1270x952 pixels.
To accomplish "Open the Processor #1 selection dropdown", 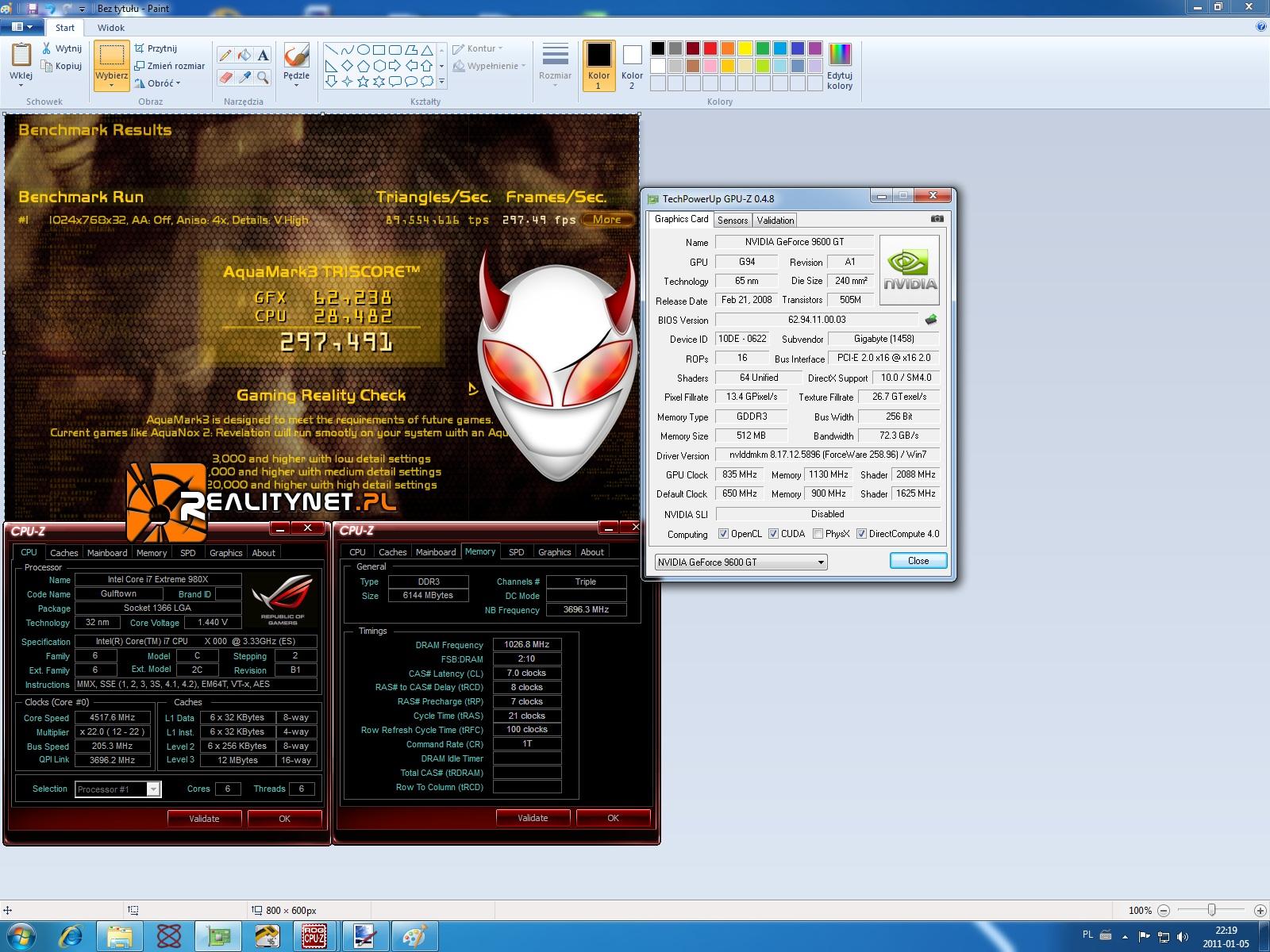I will point(118,789).
